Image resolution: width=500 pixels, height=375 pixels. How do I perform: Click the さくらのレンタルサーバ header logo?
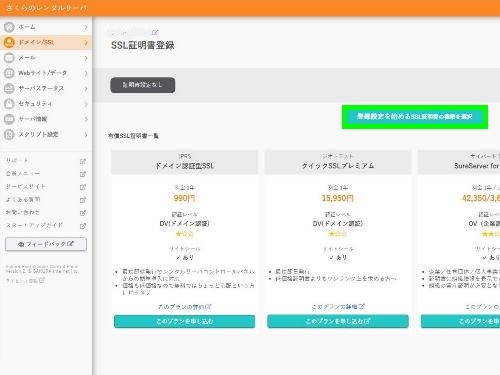(47, 7)
